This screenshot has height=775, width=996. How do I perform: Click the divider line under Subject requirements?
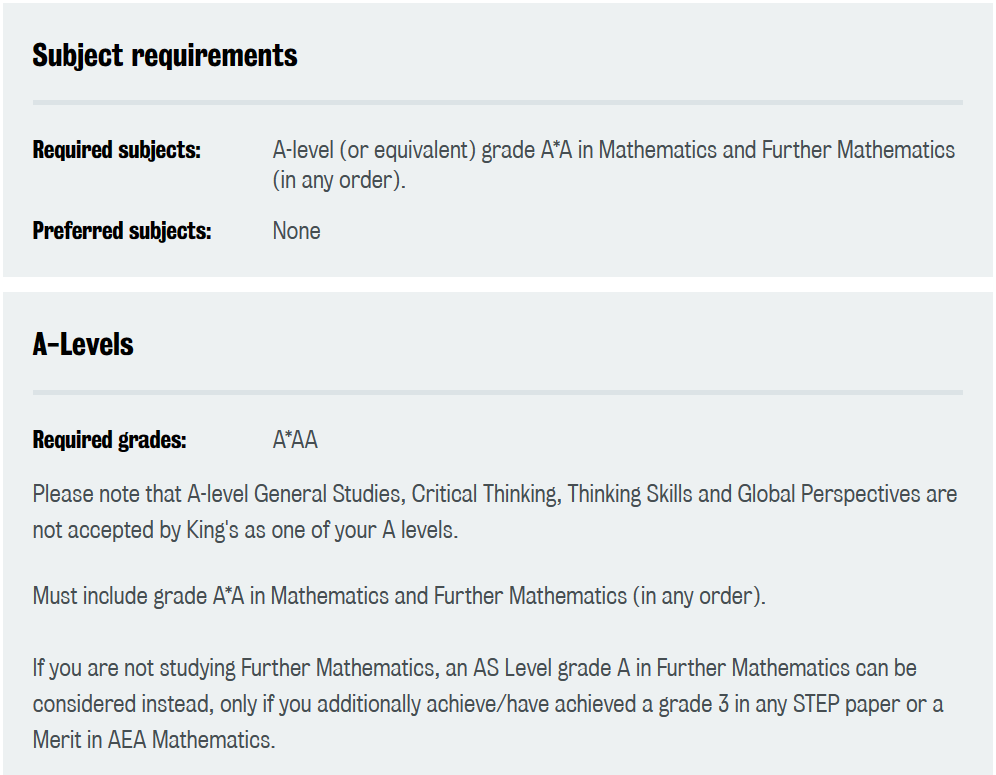[x=498, y=102]
